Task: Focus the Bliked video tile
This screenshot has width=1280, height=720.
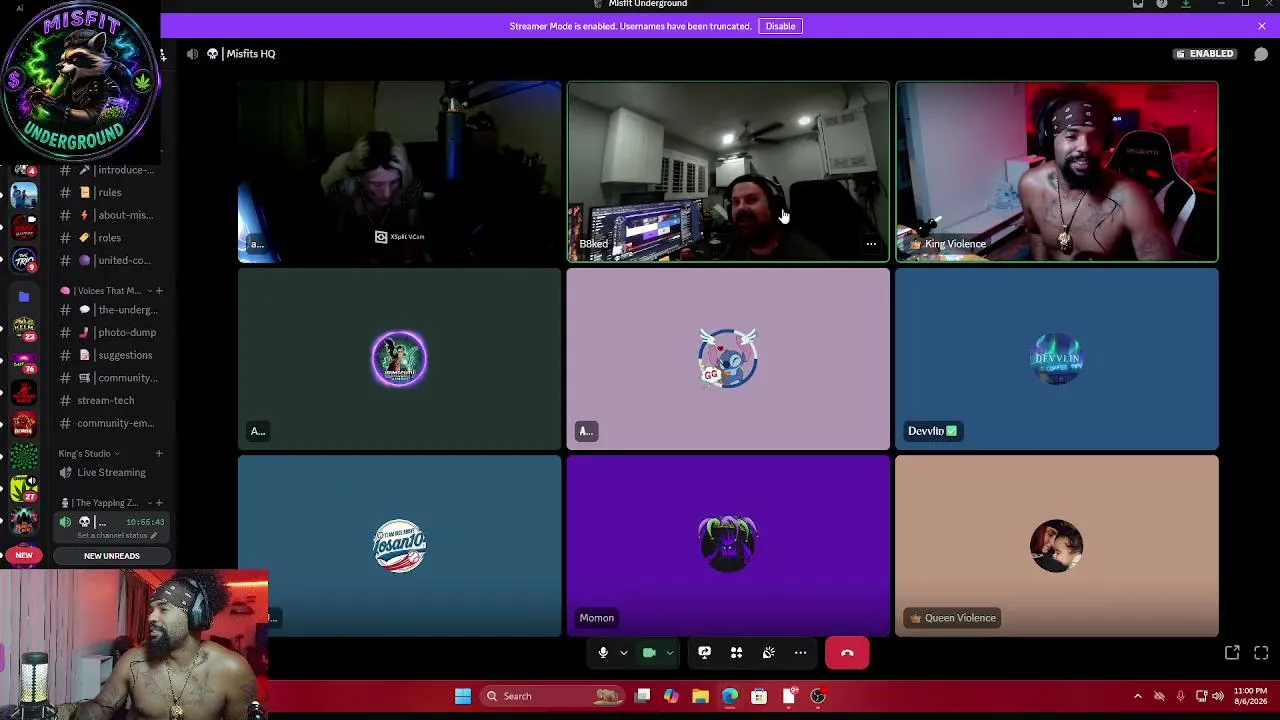Action: 728,171
